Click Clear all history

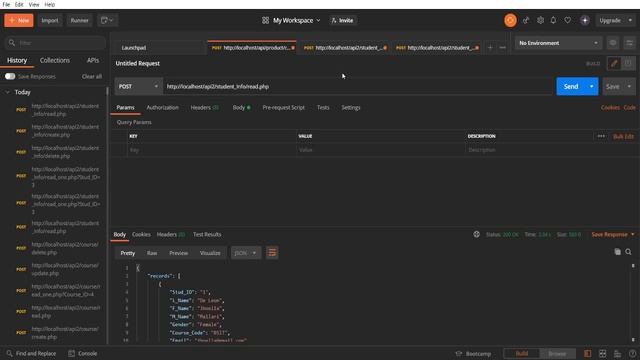click(92, 76)
